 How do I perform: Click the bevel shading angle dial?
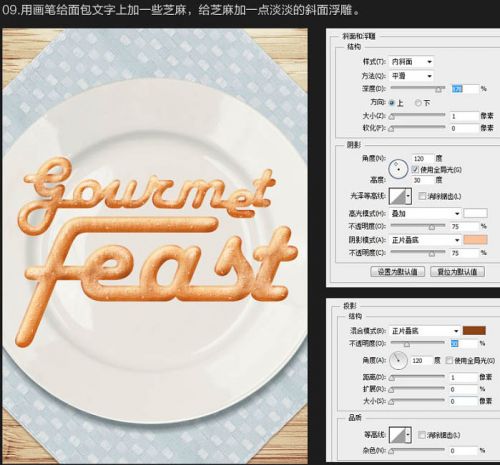[x=398, y=169]
